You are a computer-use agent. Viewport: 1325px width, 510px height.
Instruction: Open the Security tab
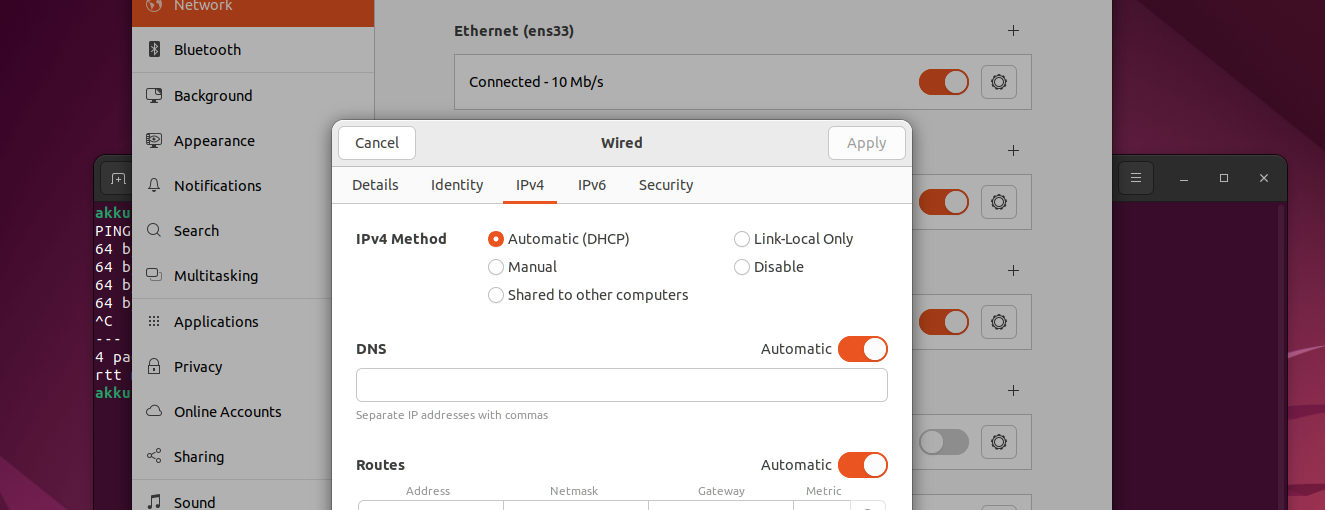(666, 185)
